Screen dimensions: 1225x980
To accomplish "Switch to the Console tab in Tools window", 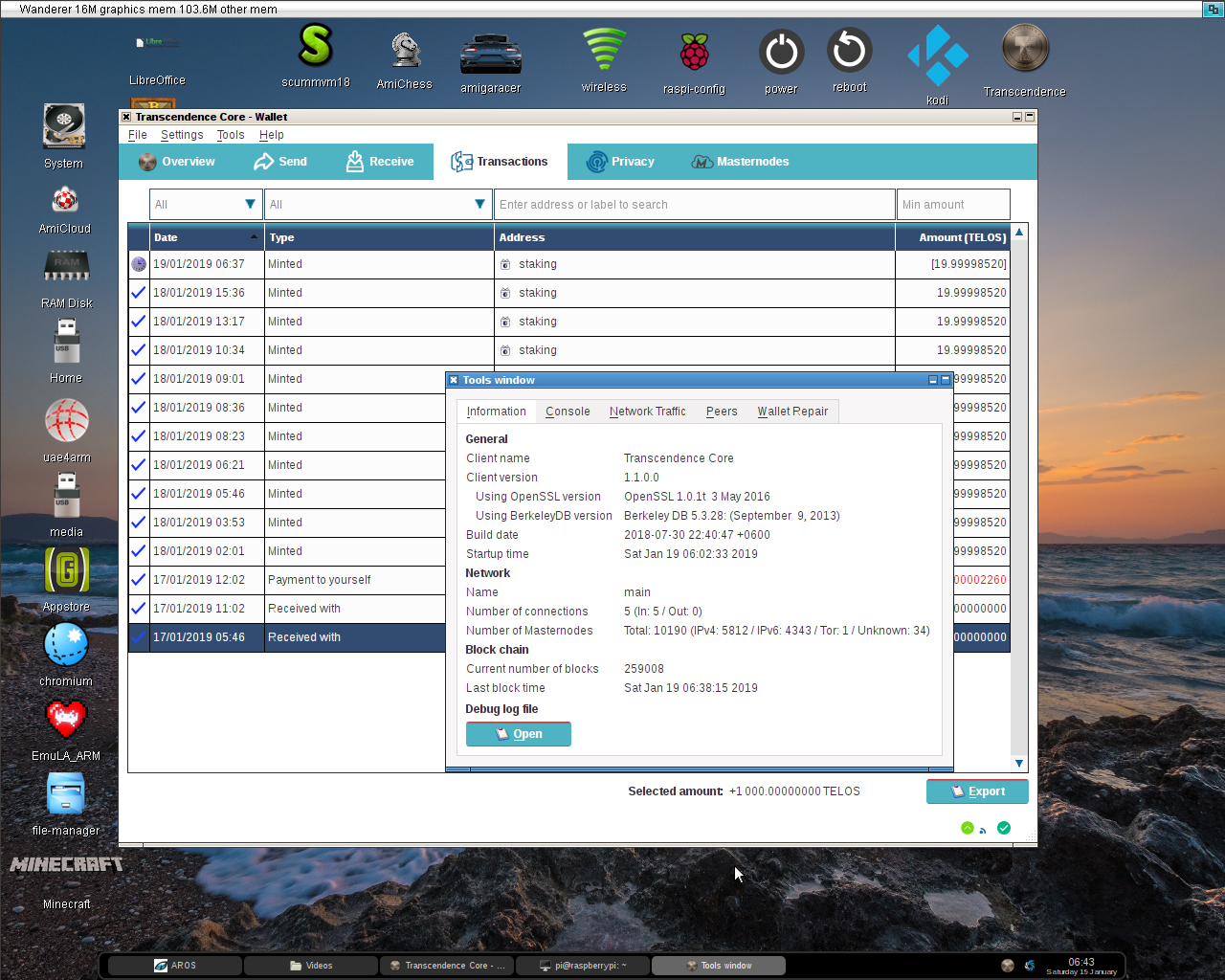I will pos(568,412).
